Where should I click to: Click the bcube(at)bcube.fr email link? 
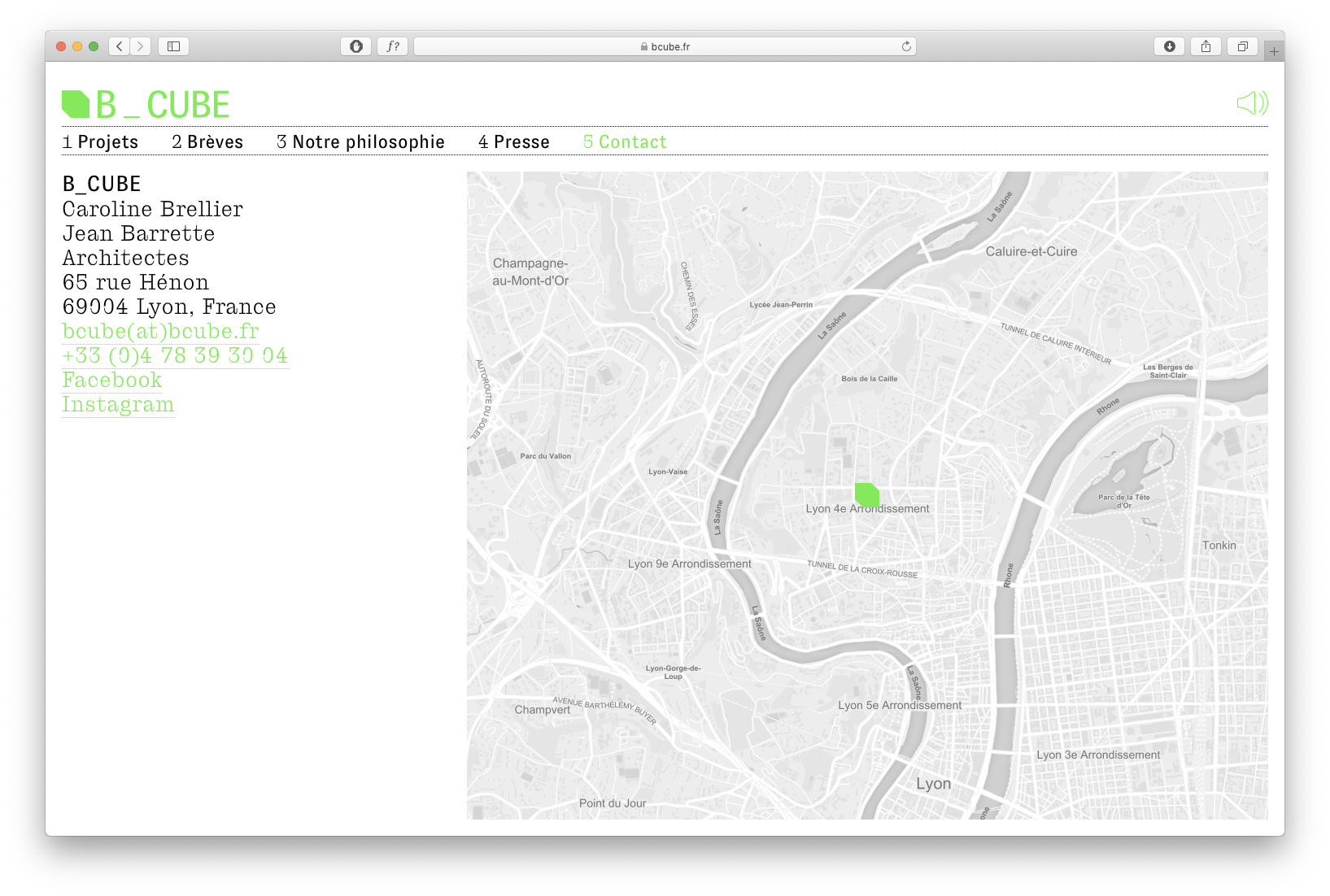point(160,332)
